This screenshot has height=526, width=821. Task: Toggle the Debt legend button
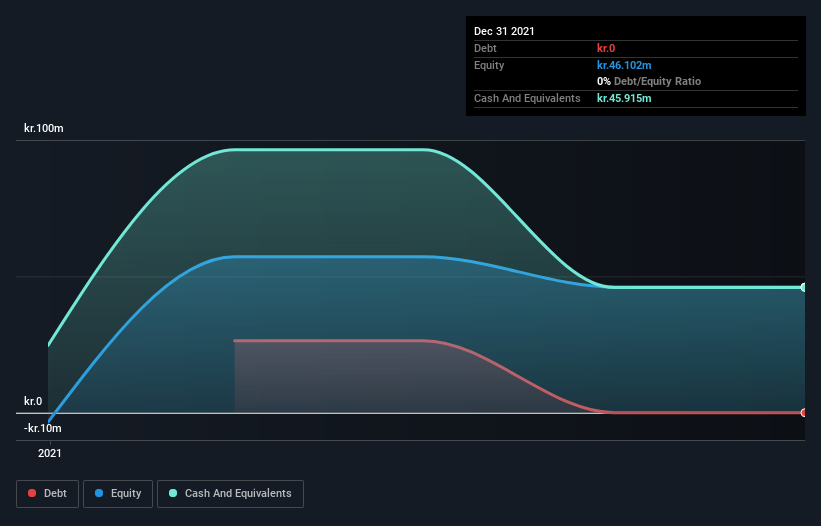tap(47, 494)
